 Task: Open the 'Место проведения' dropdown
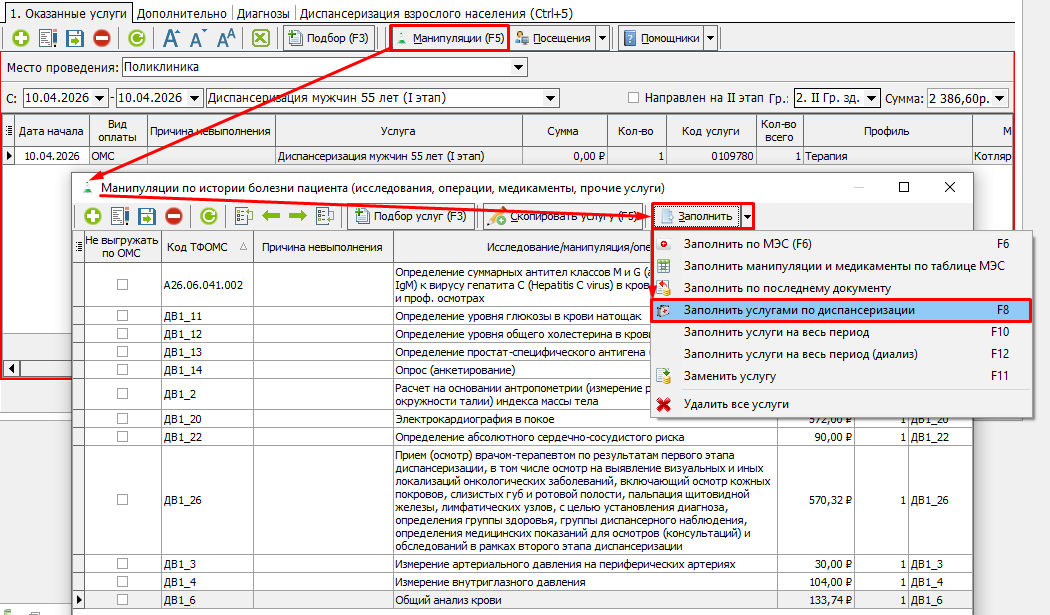pos(518,67)
